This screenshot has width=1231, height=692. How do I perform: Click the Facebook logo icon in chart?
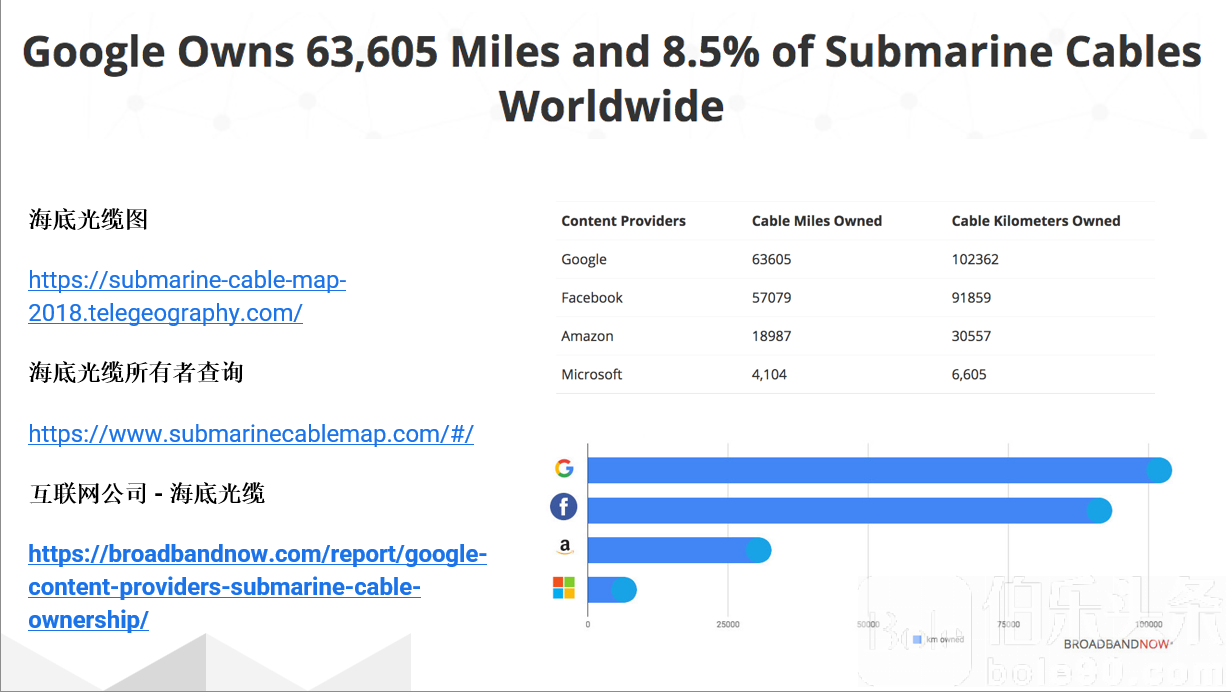click(x=564, y=507)
